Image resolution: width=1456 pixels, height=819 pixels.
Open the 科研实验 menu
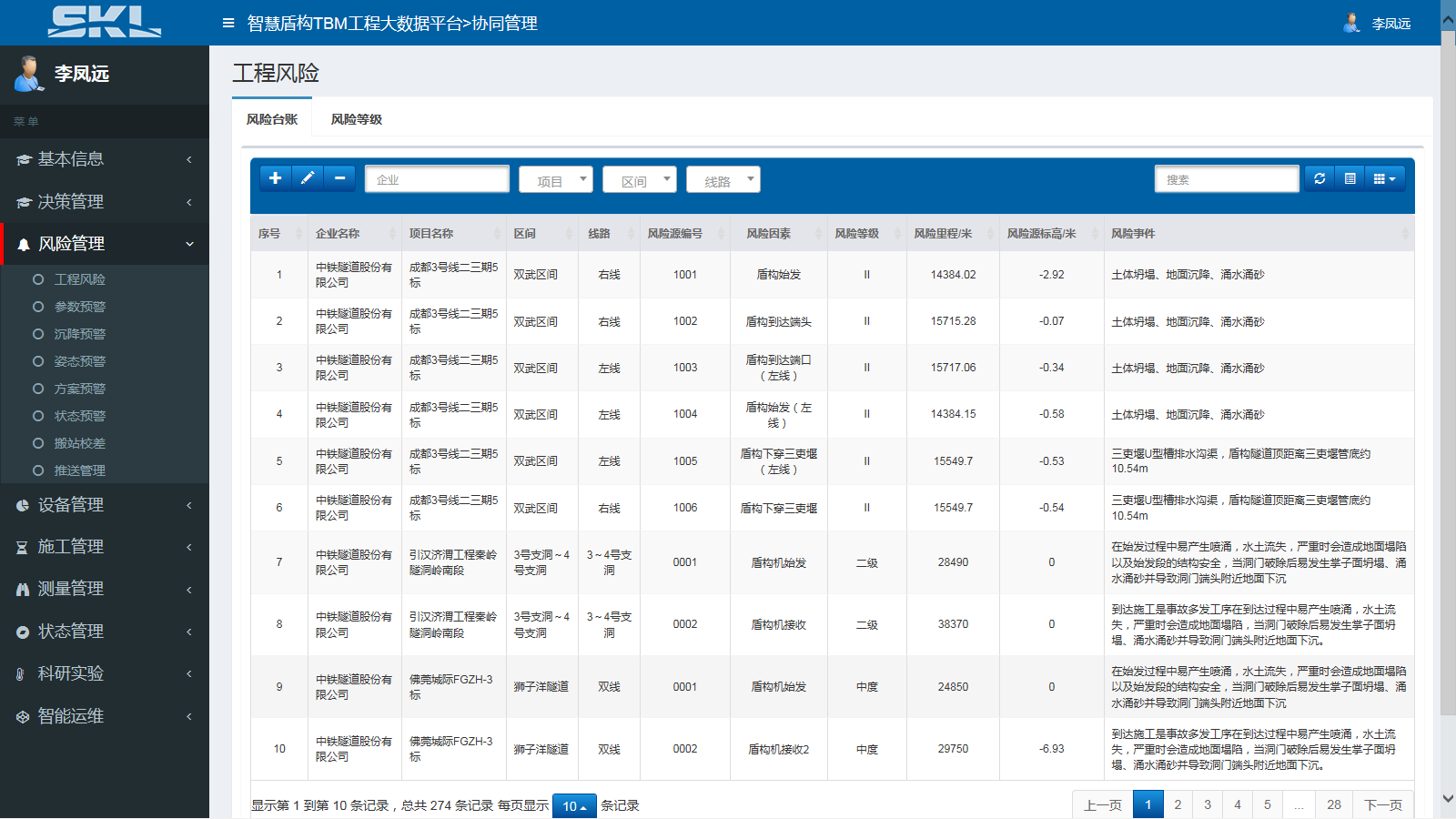point(105,673)
